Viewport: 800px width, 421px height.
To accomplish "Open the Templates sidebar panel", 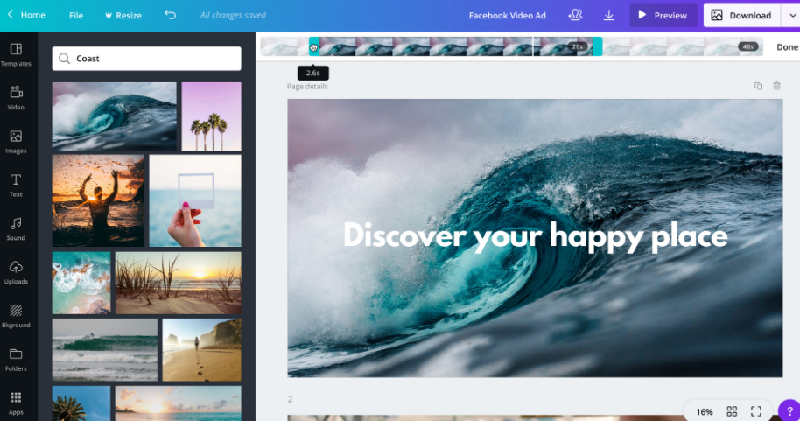I will (16, 55).
